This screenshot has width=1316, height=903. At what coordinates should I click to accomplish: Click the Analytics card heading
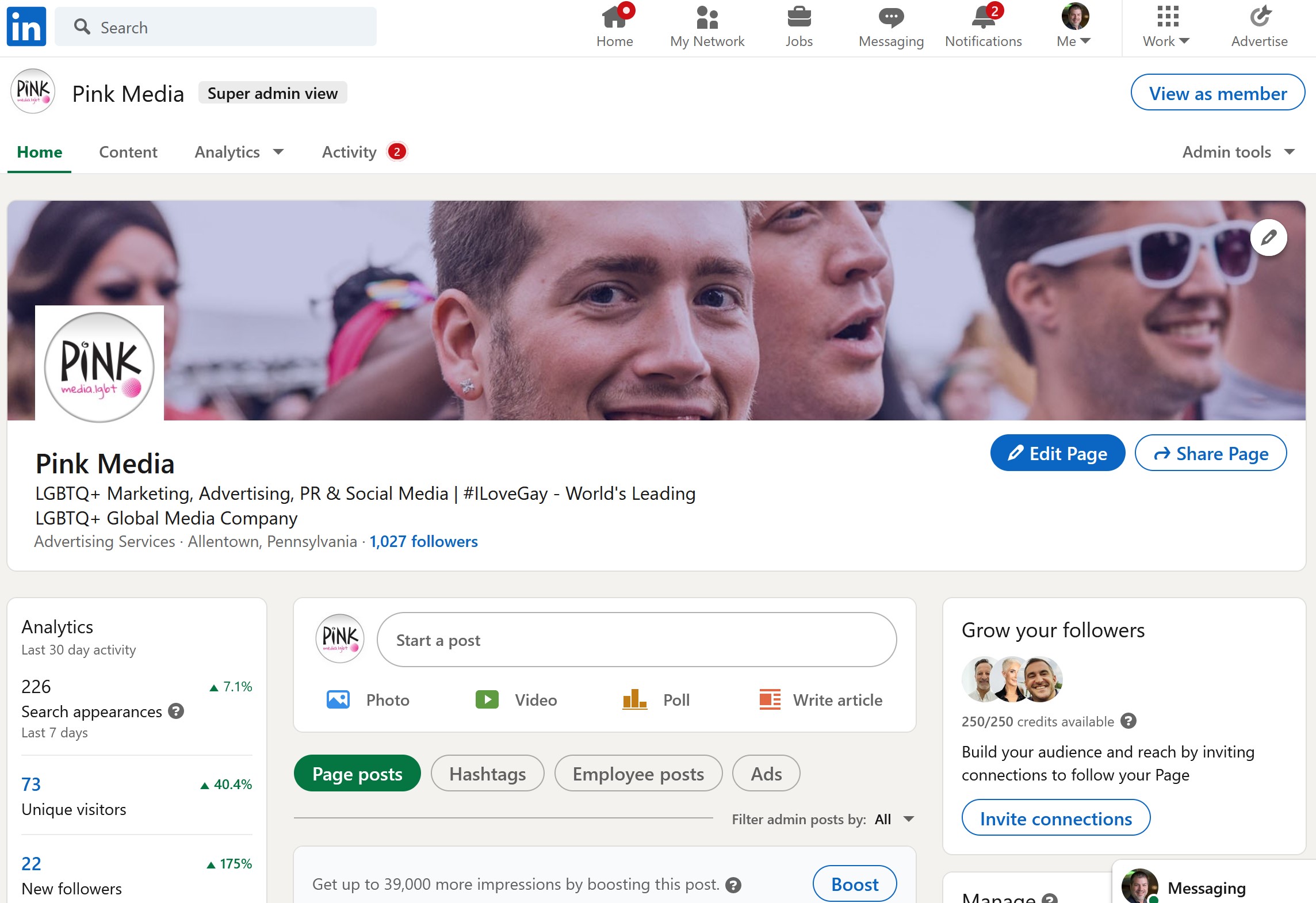[x=57, y=627]
